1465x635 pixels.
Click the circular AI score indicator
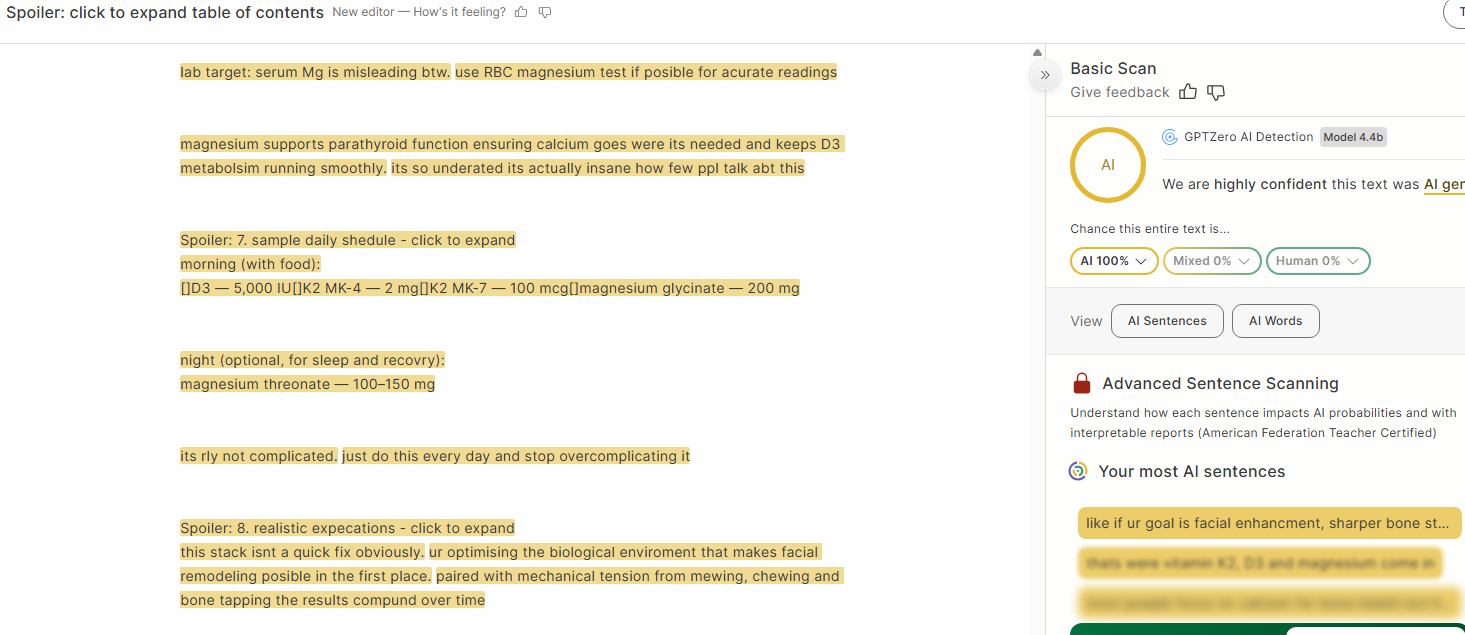tap(1108, 165)
